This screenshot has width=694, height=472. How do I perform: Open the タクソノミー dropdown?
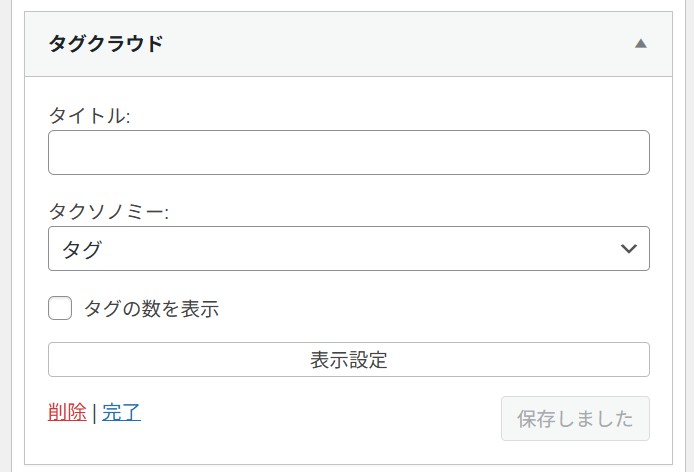click(x=348, y=249)
